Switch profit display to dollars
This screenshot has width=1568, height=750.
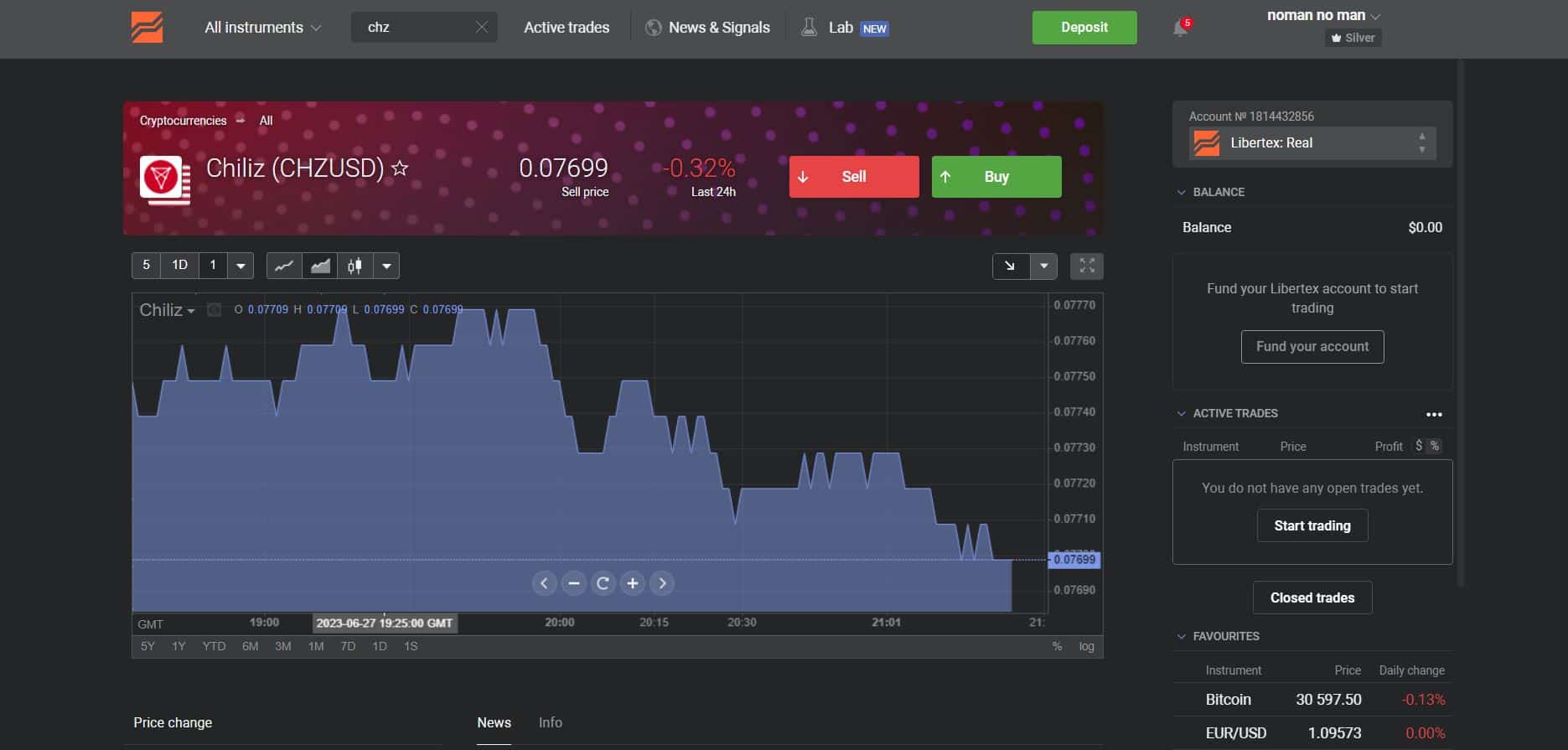(1419, 446)
